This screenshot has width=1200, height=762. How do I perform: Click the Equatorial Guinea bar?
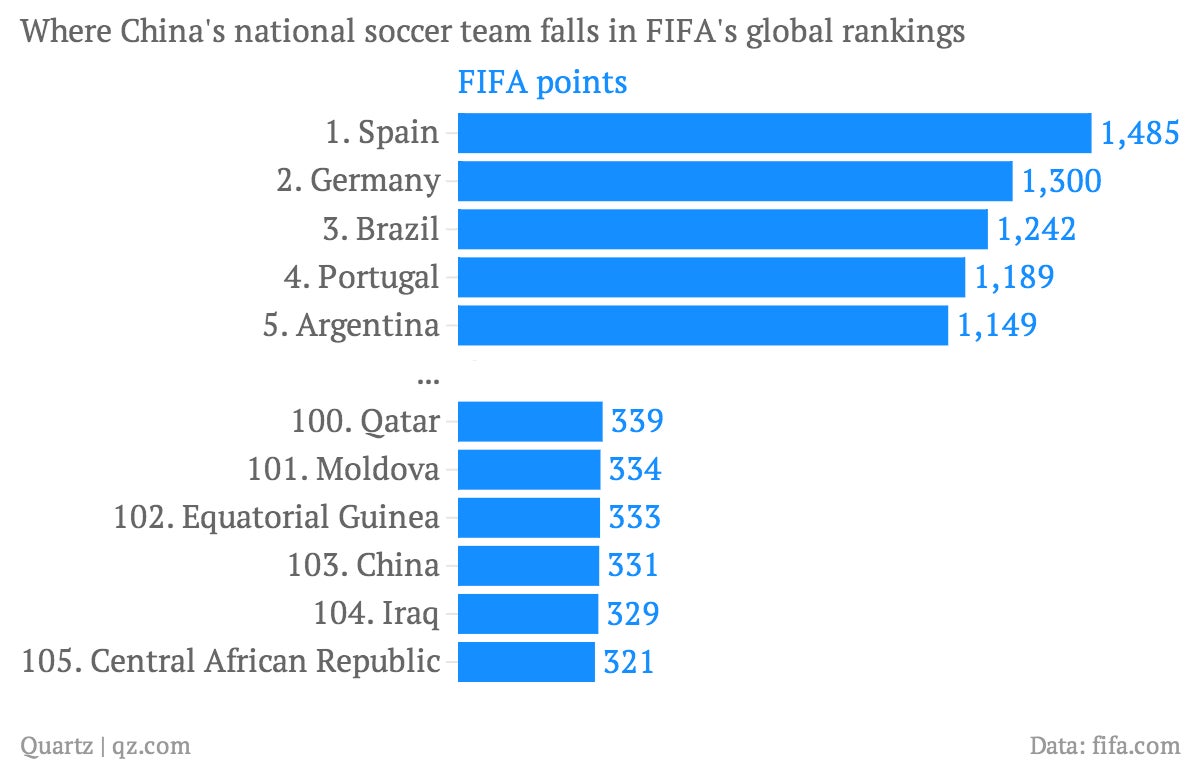pyautogui.click(x=529, y=517)
